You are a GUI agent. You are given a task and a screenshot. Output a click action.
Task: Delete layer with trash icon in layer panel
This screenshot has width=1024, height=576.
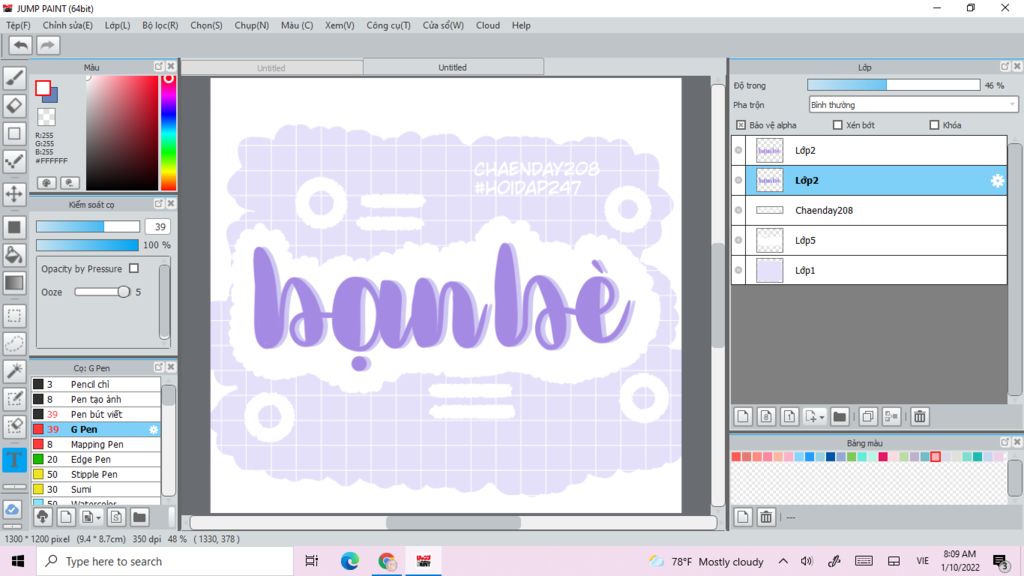(920, 417)
